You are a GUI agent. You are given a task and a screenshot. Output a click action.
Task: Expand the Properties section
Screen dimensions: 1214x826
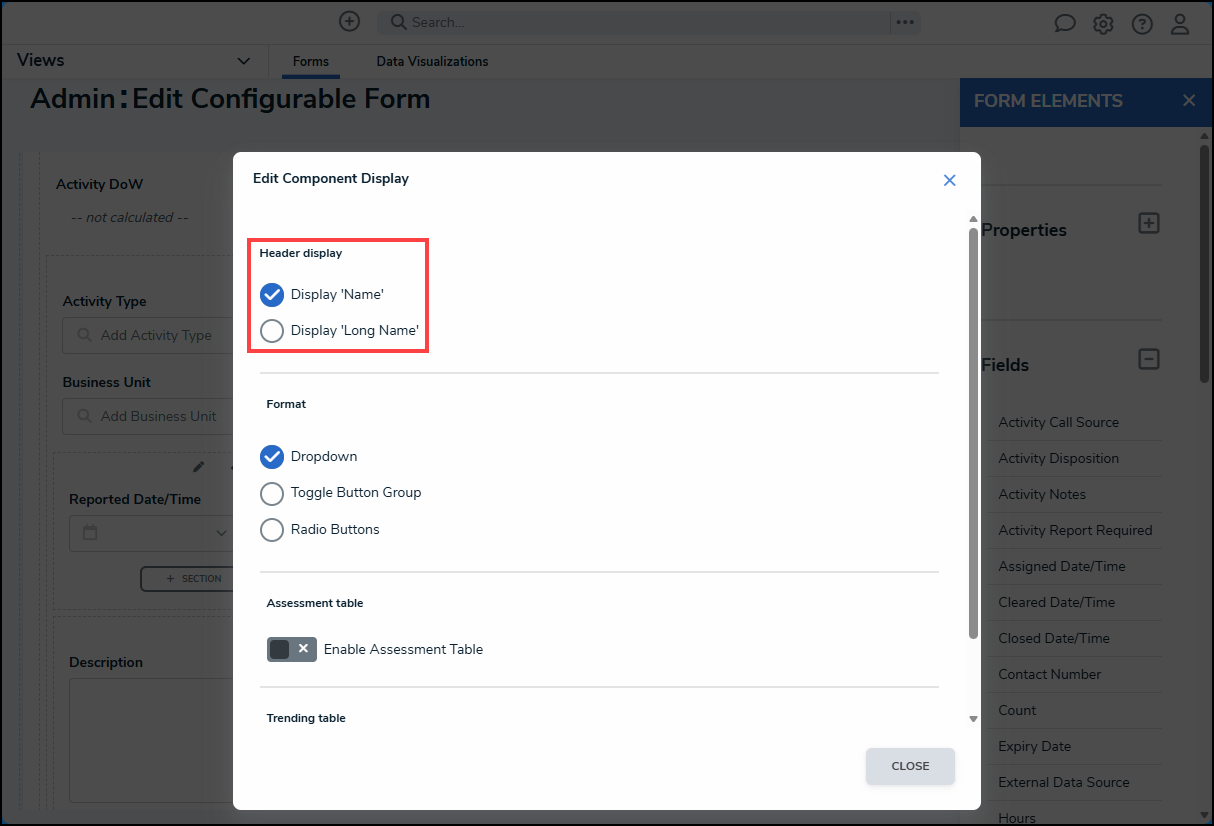coord(1149,224)
